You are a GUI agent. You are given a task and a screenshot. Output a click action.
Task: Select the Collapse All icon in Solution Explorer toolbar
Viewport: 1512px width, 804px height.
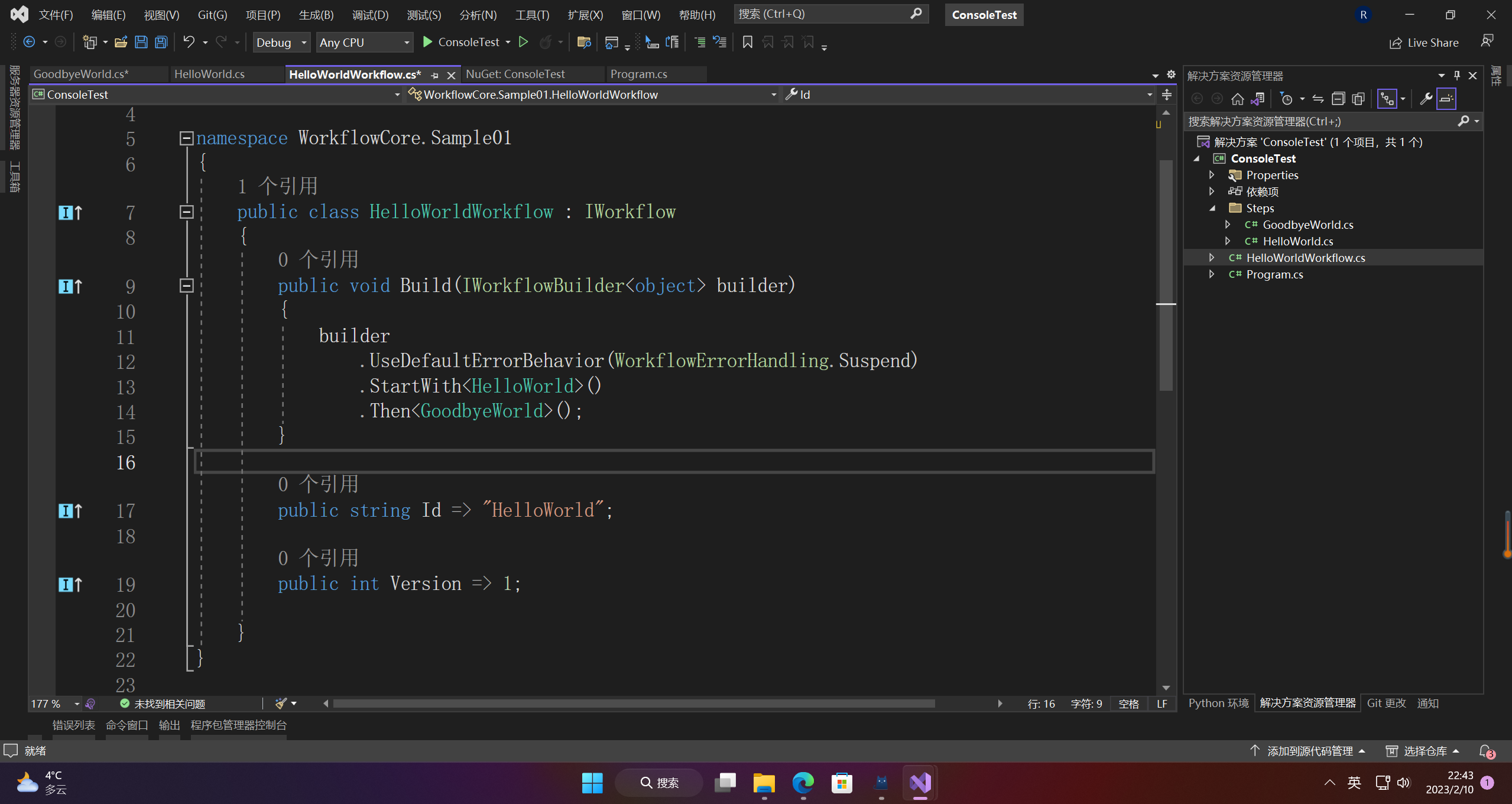point(1338,98)
